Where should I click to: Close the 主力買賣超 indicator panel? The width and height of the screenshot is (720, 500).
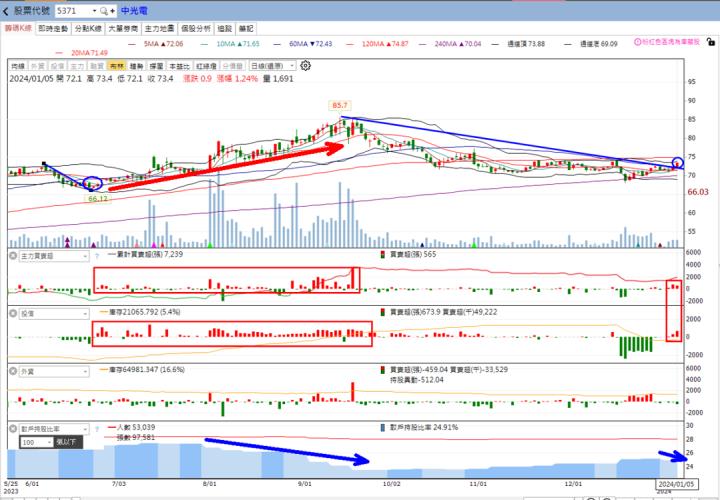[14, 256]
